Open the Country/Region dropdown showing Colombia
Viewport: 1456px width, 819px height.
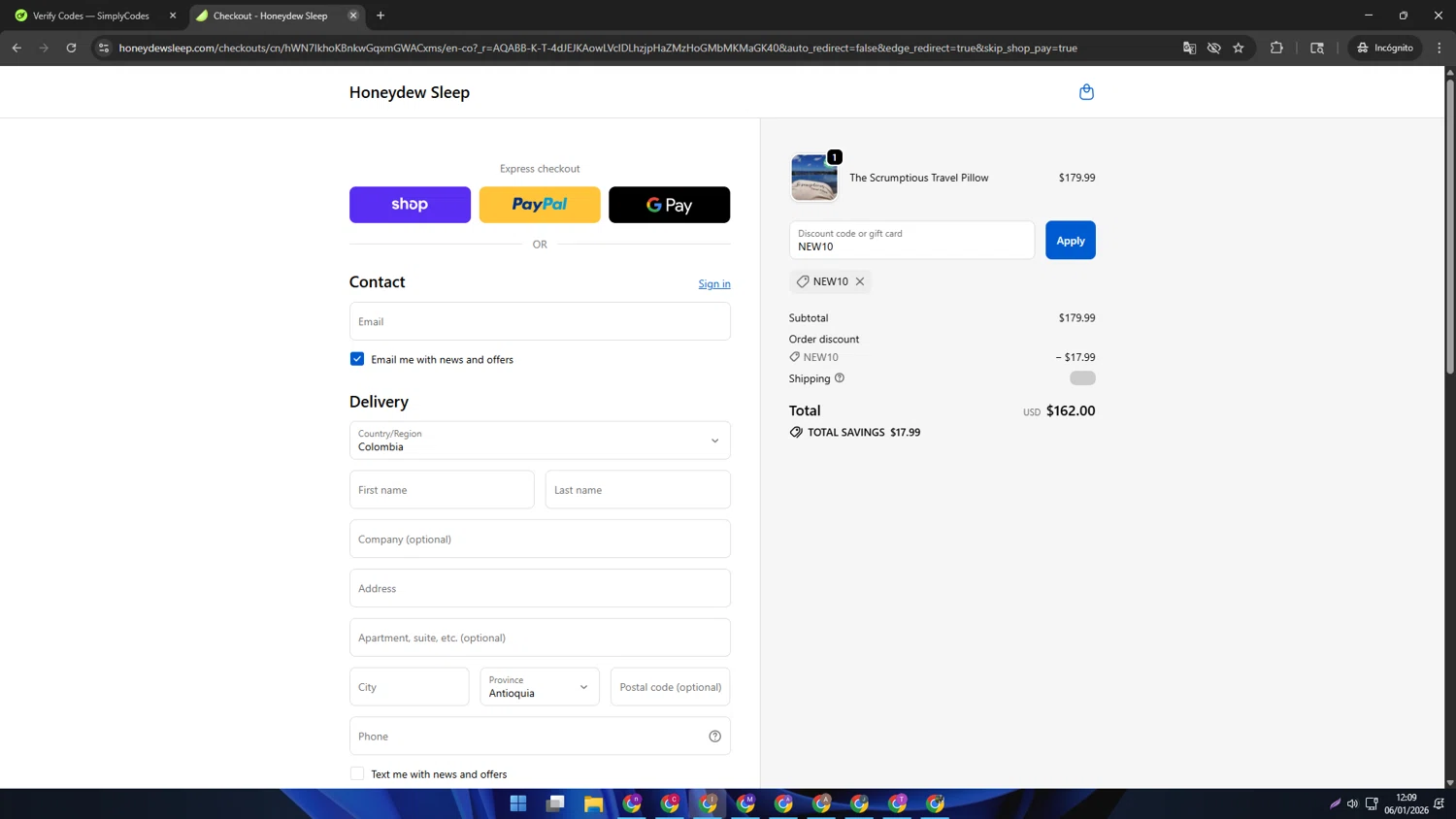coord(540,441)
